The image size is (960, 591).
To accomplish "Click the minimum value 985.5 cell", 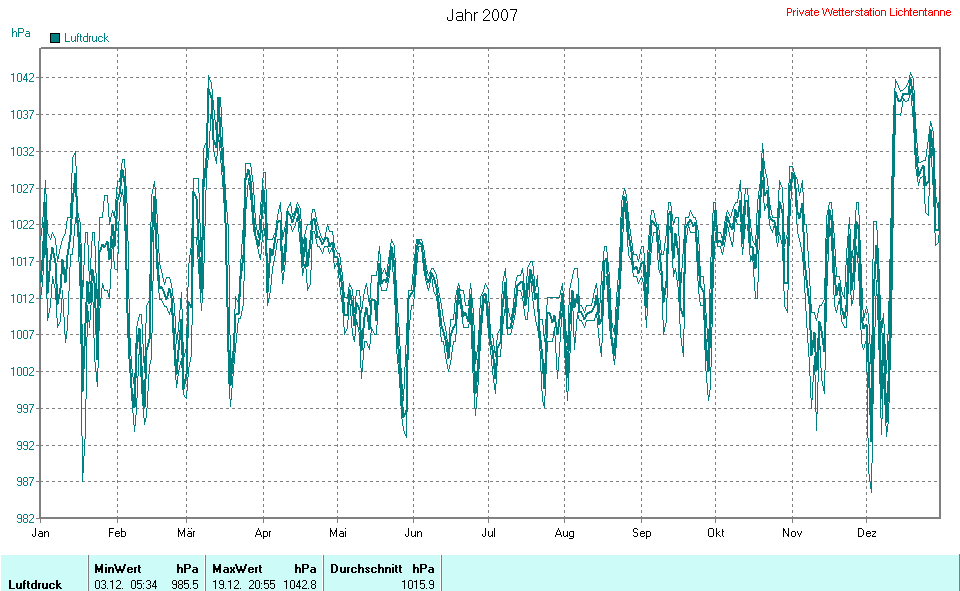I will pyautogui.click(x=185, y=584).
